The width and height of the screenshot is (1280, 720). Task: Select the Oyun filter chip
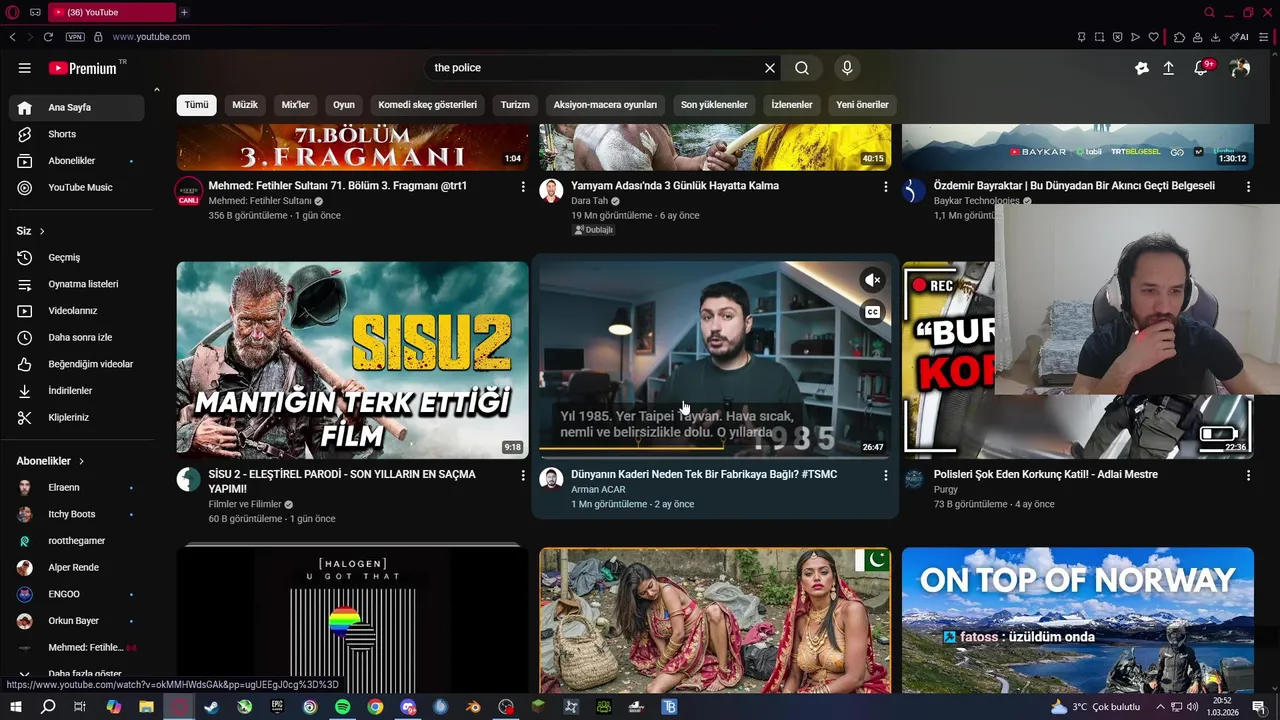tap(344, 104)
